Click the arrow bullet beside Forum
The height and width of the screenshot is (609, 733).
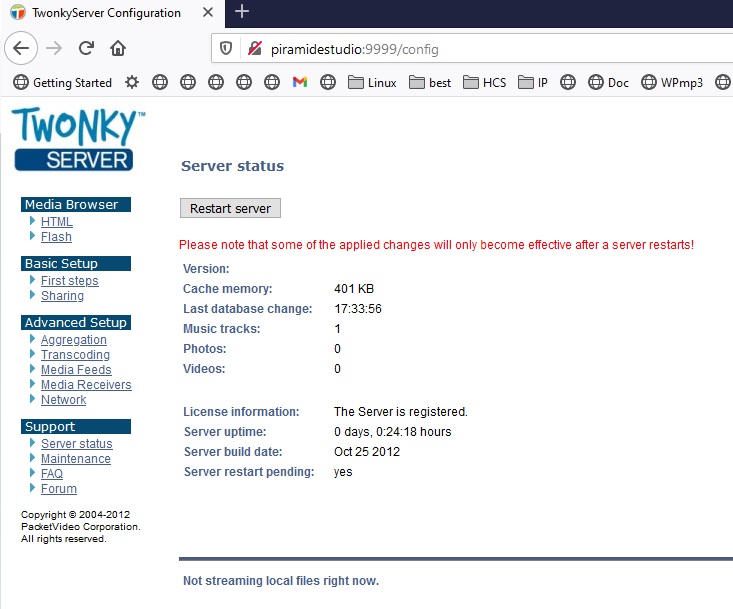pos(32,487)
